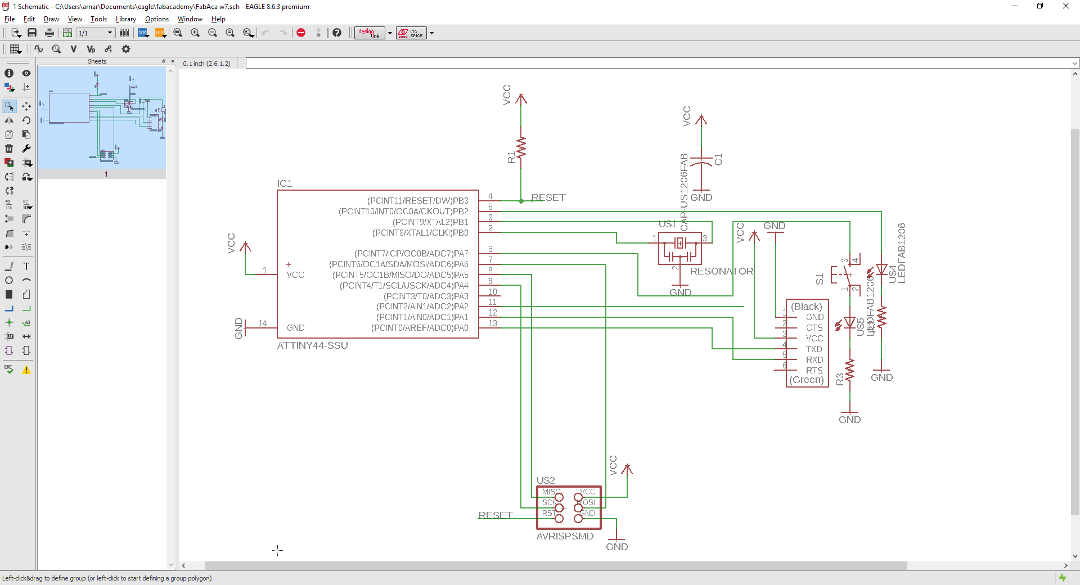The width and height of the screenshot is (1080, 585).
Task: Click the command line input field
Action: 658,63
